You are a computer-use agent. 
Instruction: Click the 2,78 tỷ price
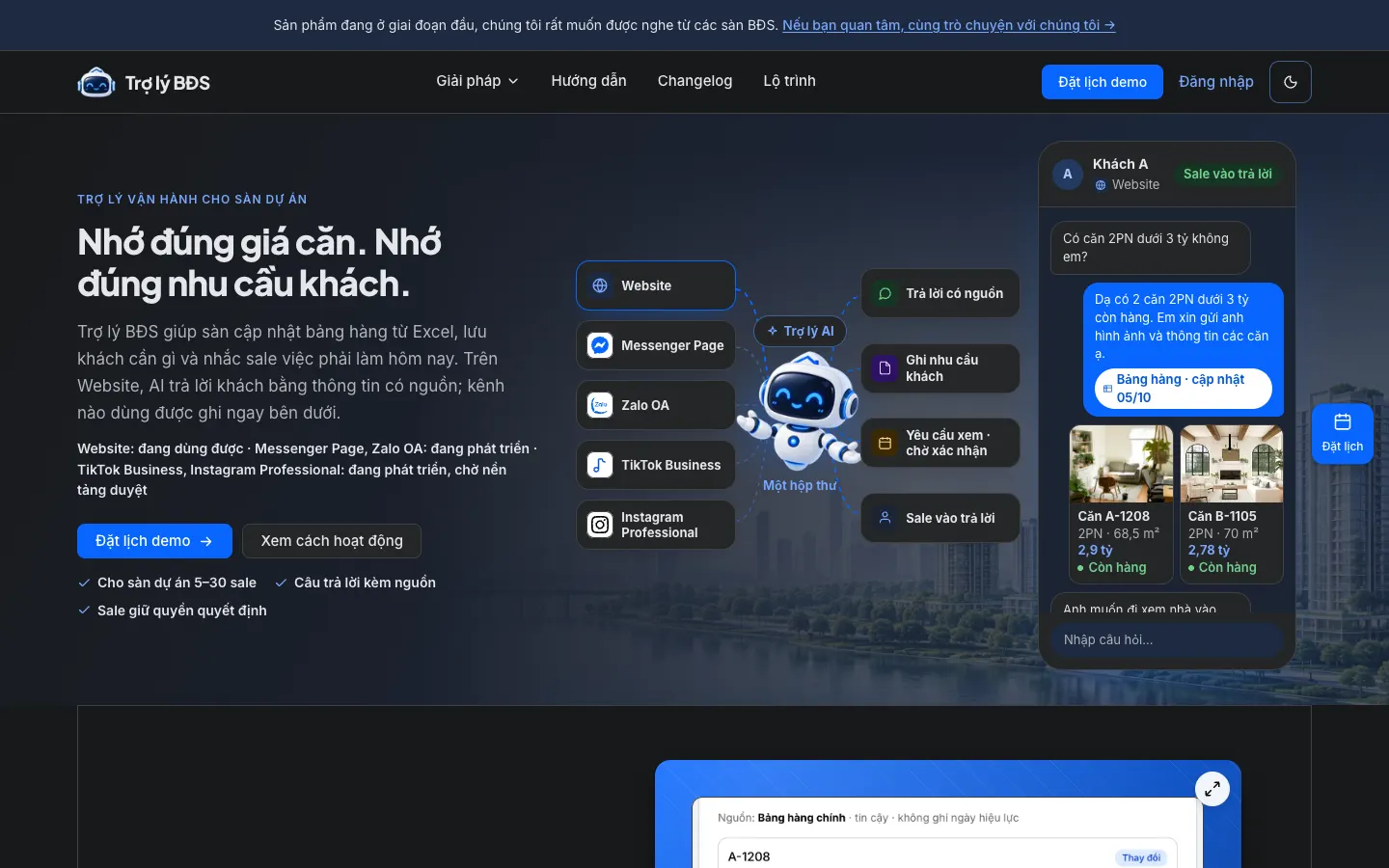tap(1209, 550)
